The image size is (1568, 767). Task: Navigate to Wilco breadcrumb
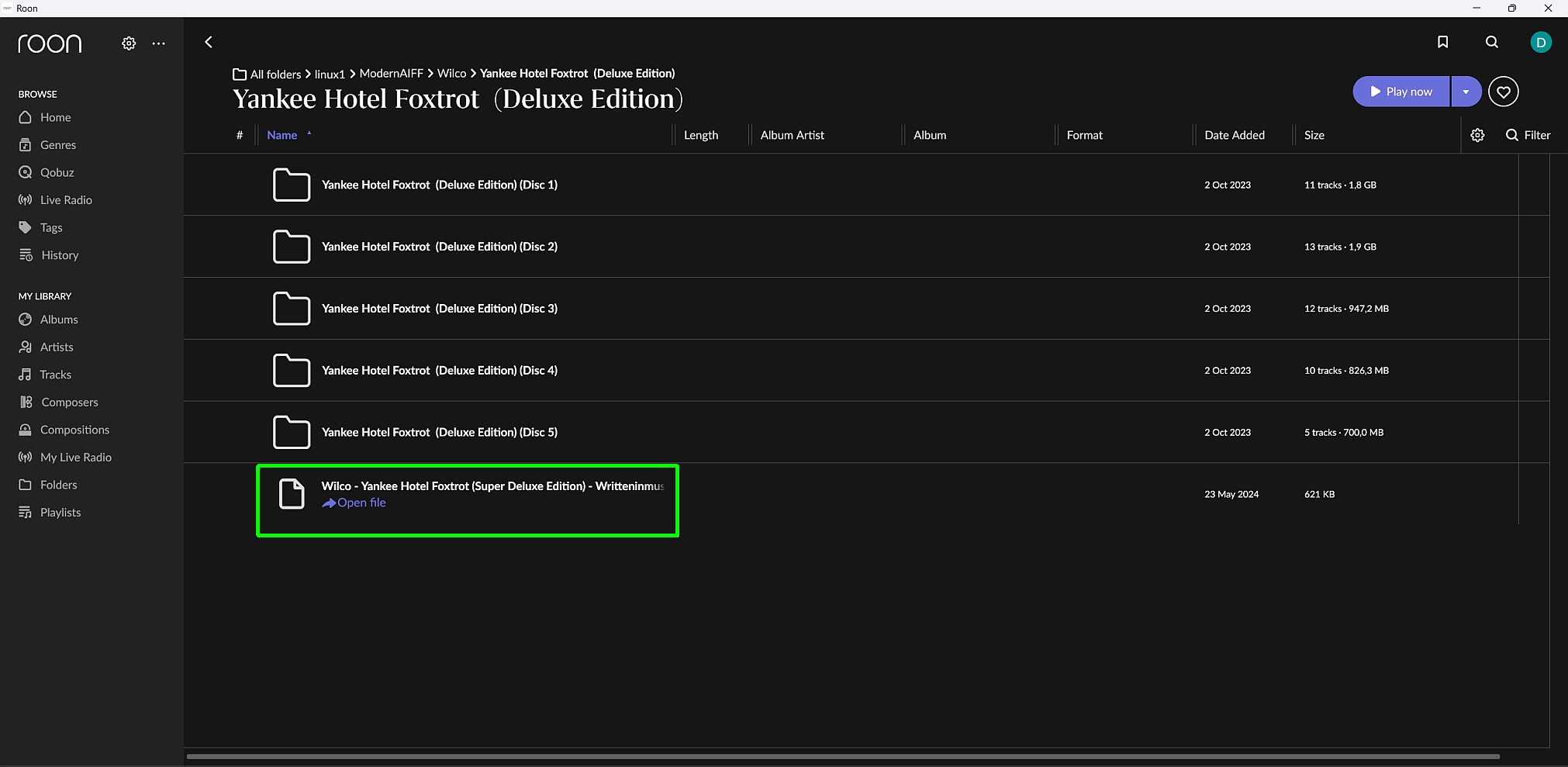451,74
